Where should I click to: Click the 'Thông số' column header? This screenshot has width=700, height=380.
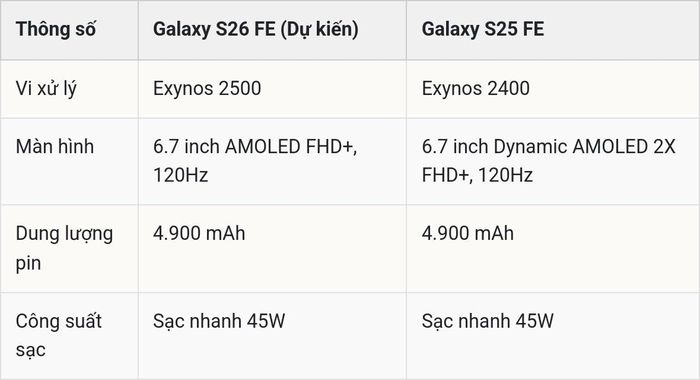pos(56,29)
